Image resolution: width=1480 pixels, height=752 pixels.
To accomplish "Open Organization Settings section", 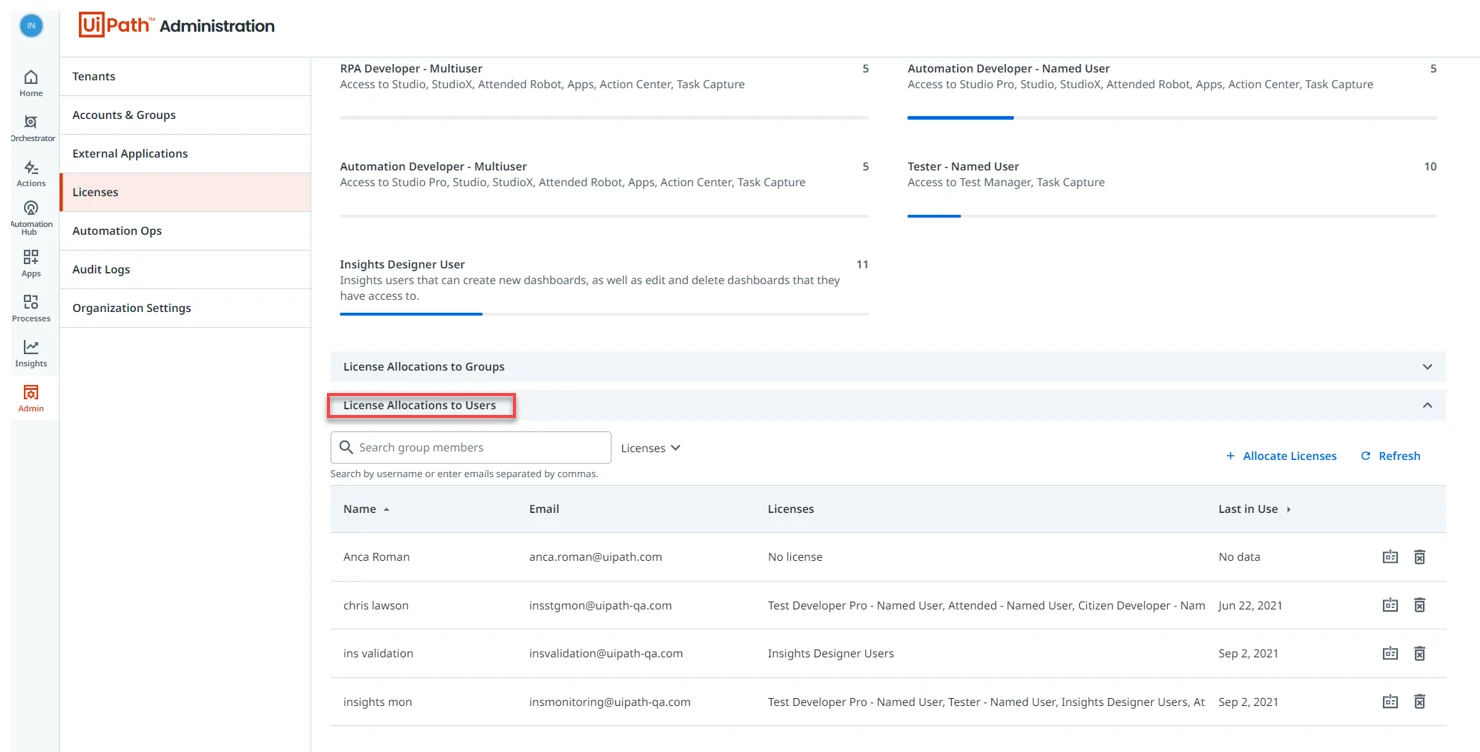I will (x=185, y=308).
